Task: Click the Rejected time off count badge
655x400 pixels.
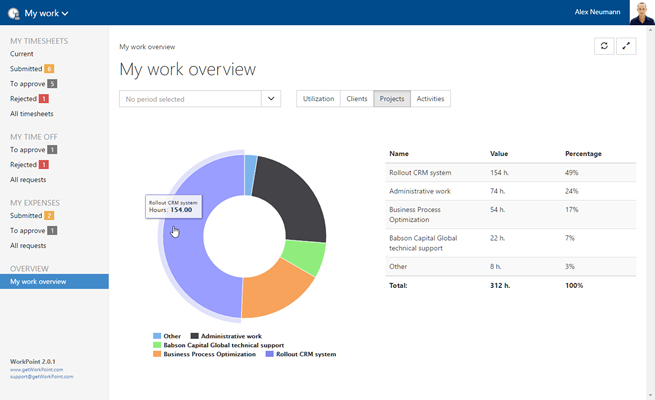Action: [x=44, y=164]
